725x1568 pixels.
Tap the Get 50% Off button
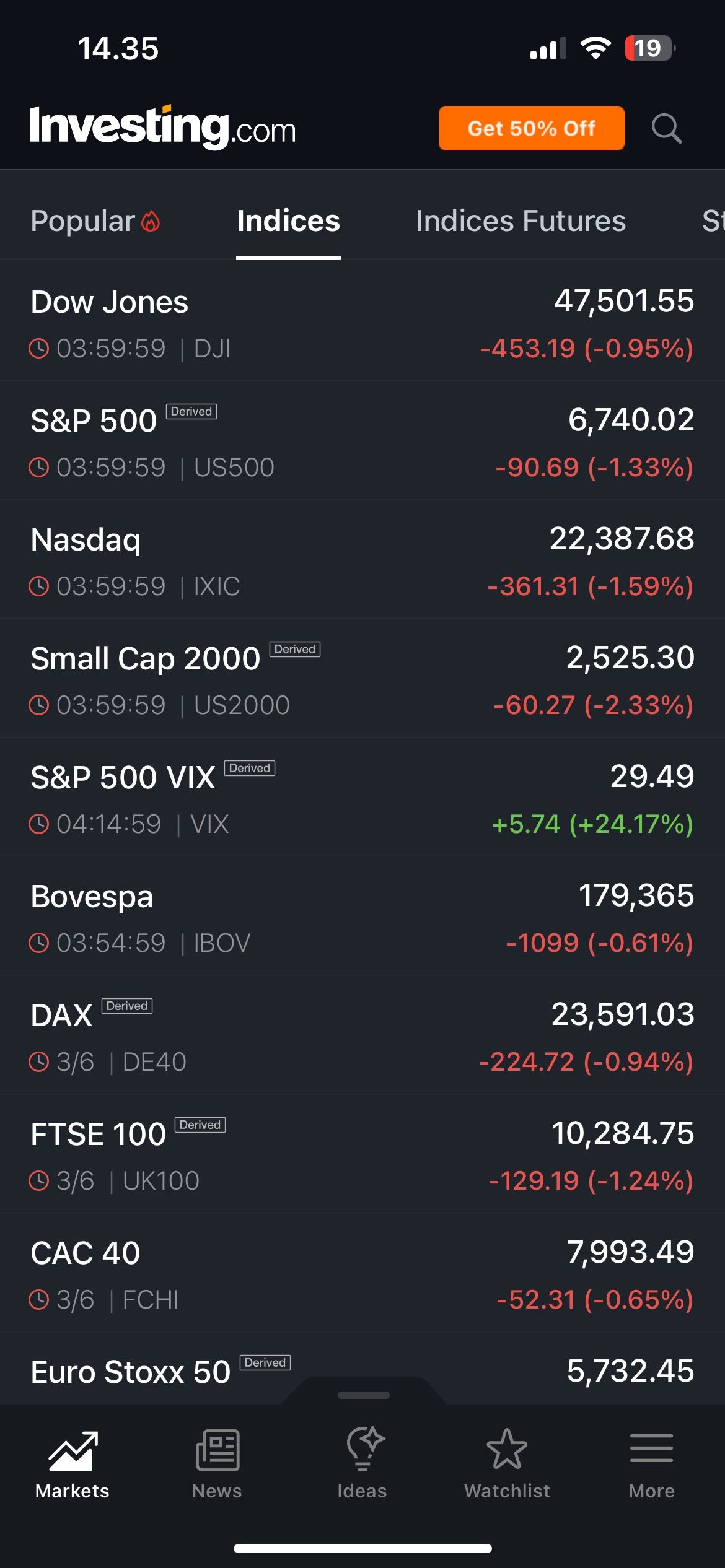pos(531,128)
